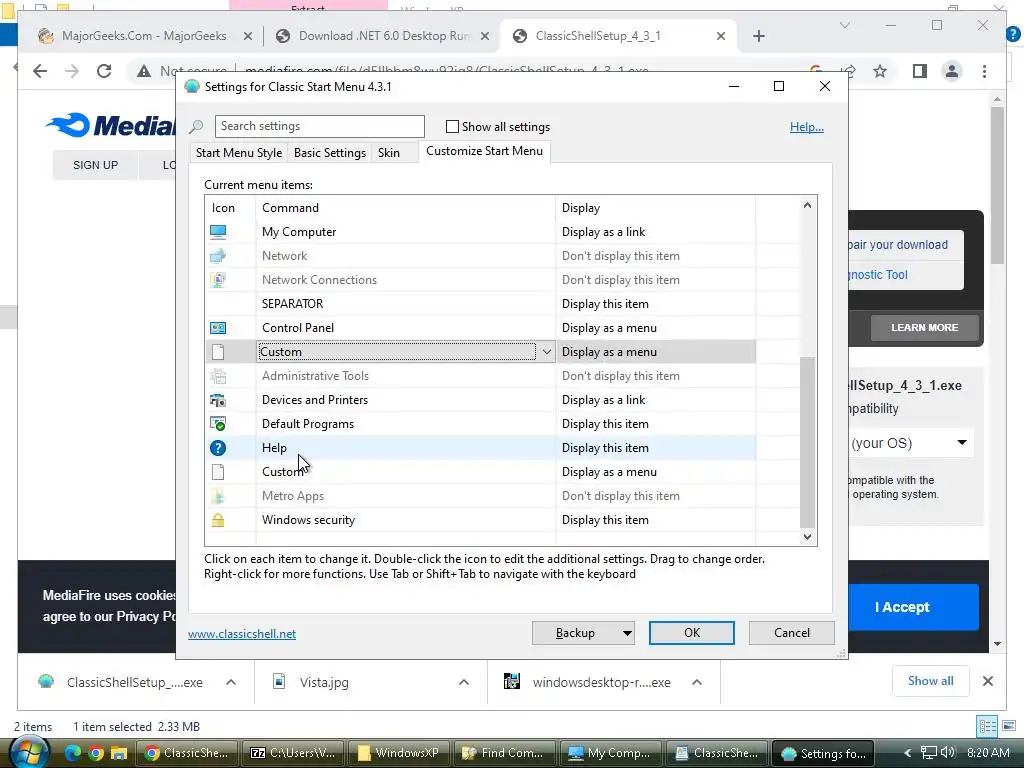Open the pinned Chrome taskbar icon

pos(96,753)
